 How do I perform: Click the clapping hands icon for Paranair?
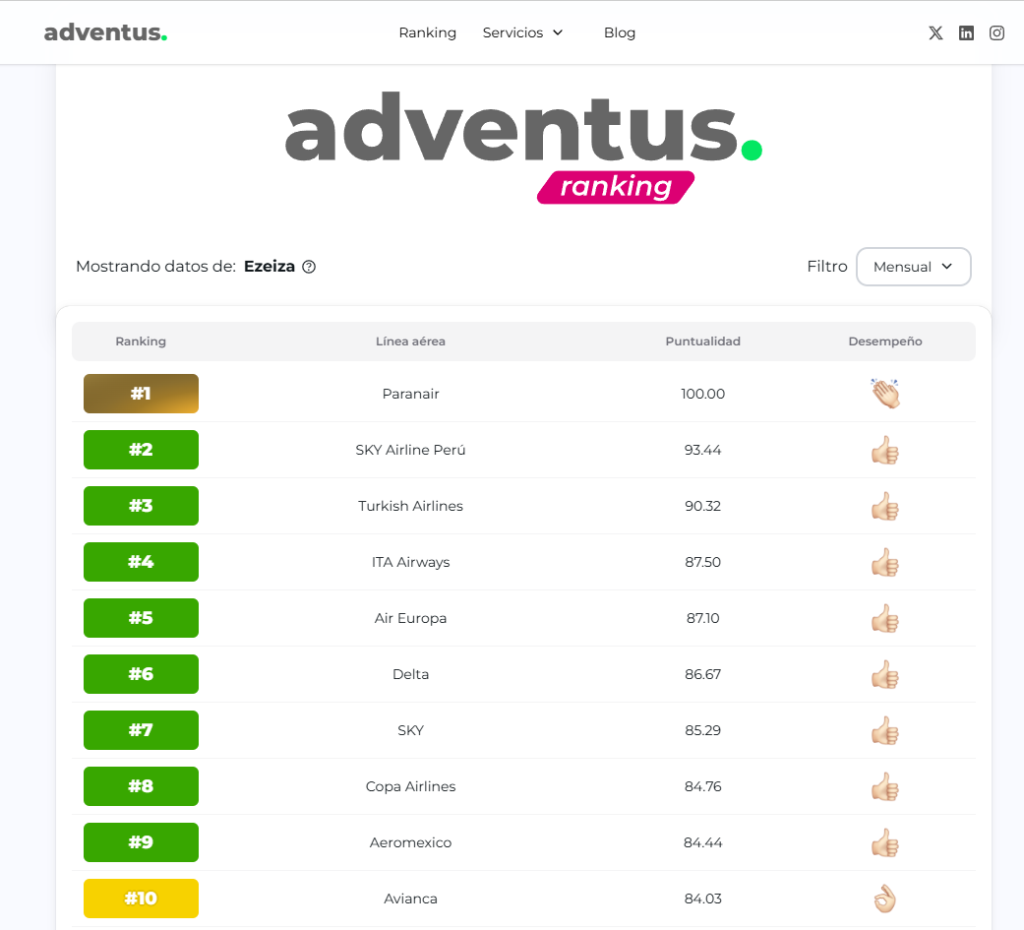point(885,394)
